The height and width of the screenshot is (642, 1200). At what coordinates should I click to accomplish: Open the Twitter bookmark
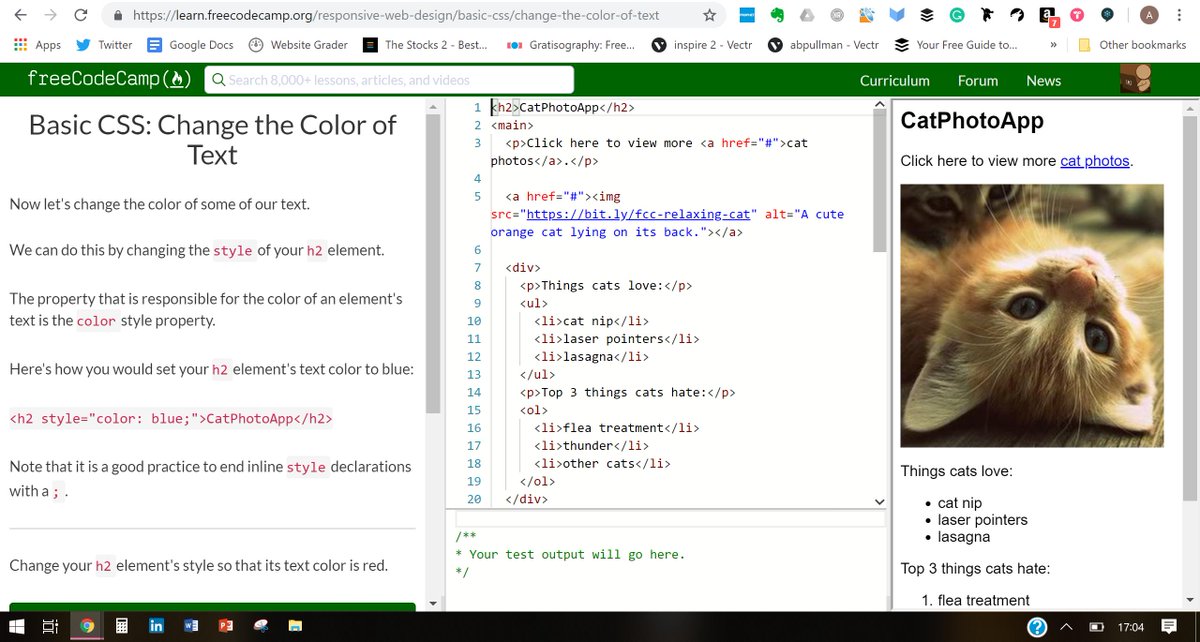point(104,45)
